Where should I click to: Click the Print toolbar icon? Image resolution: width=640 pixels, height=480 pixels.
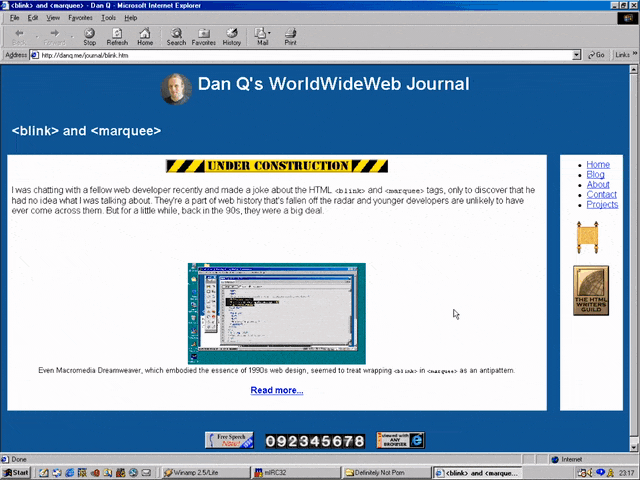click(x=290, y=36)
